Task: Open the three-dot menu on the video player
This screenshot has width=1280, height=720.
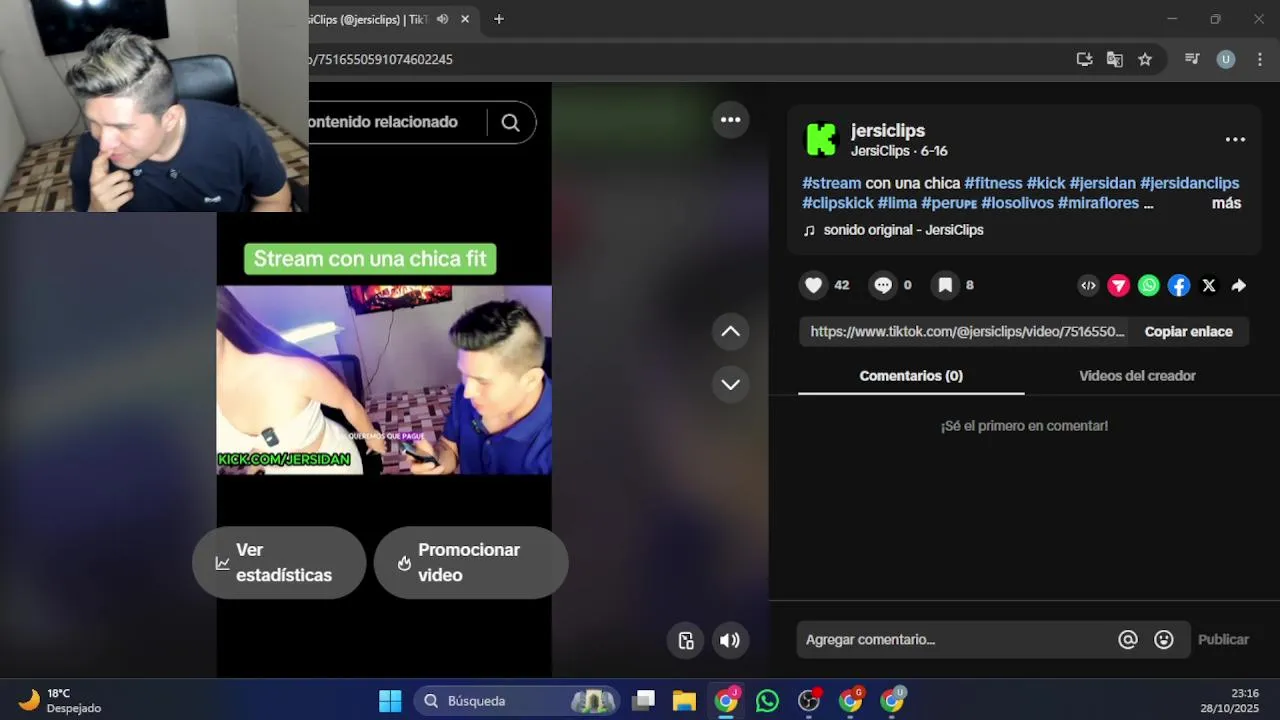Action: tap(731, 120)
